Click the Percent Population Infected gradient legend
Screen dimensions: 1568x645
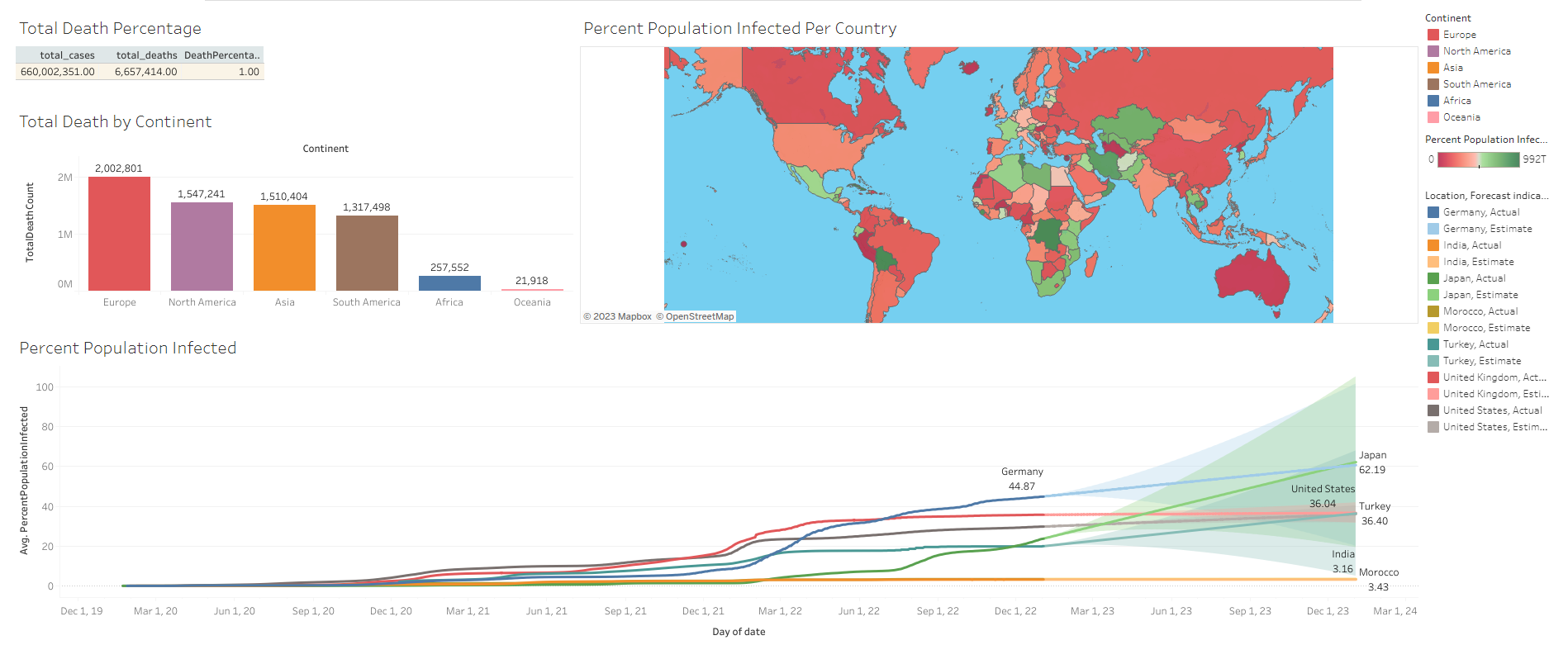coord(1477,159)
